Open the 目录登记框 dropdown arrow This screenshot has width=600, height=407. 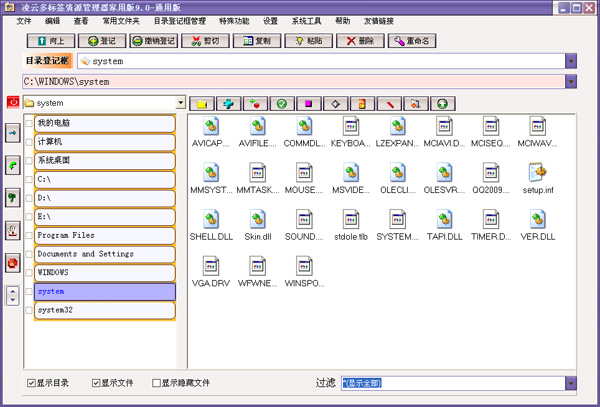[x=571, y=61]
